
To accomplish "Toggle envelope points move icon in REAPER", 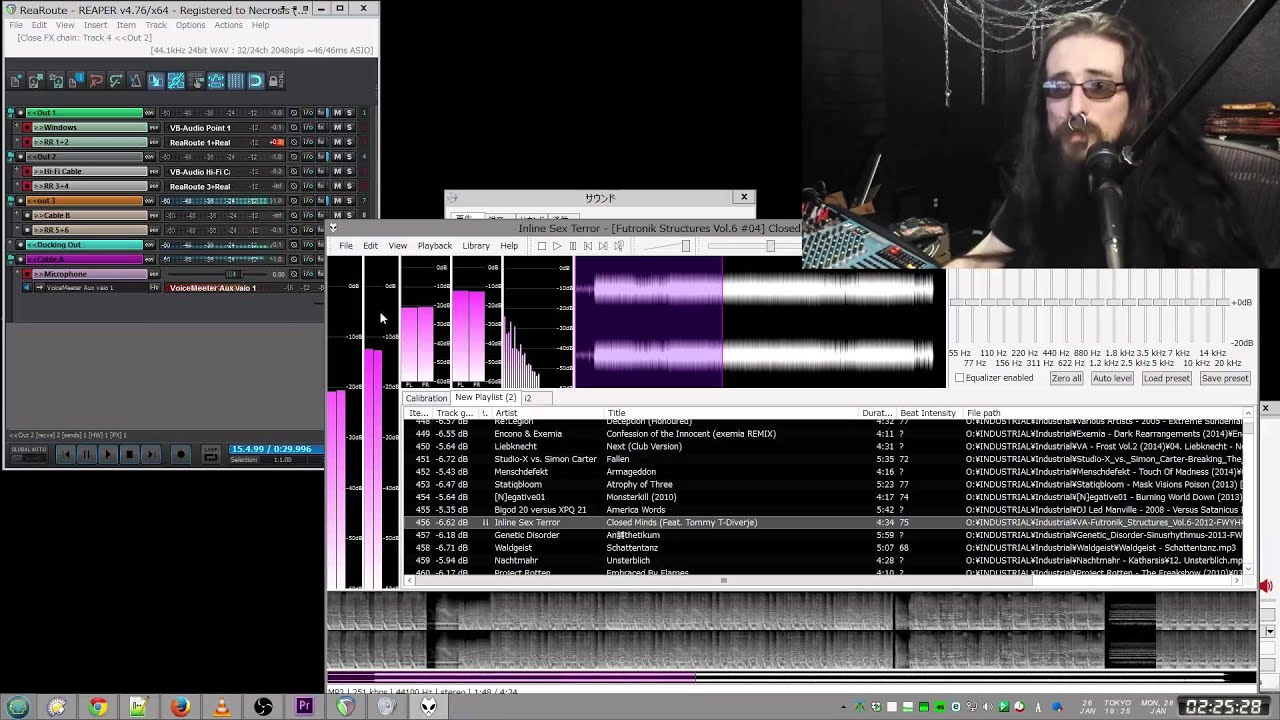I will [x=216, y=81].
